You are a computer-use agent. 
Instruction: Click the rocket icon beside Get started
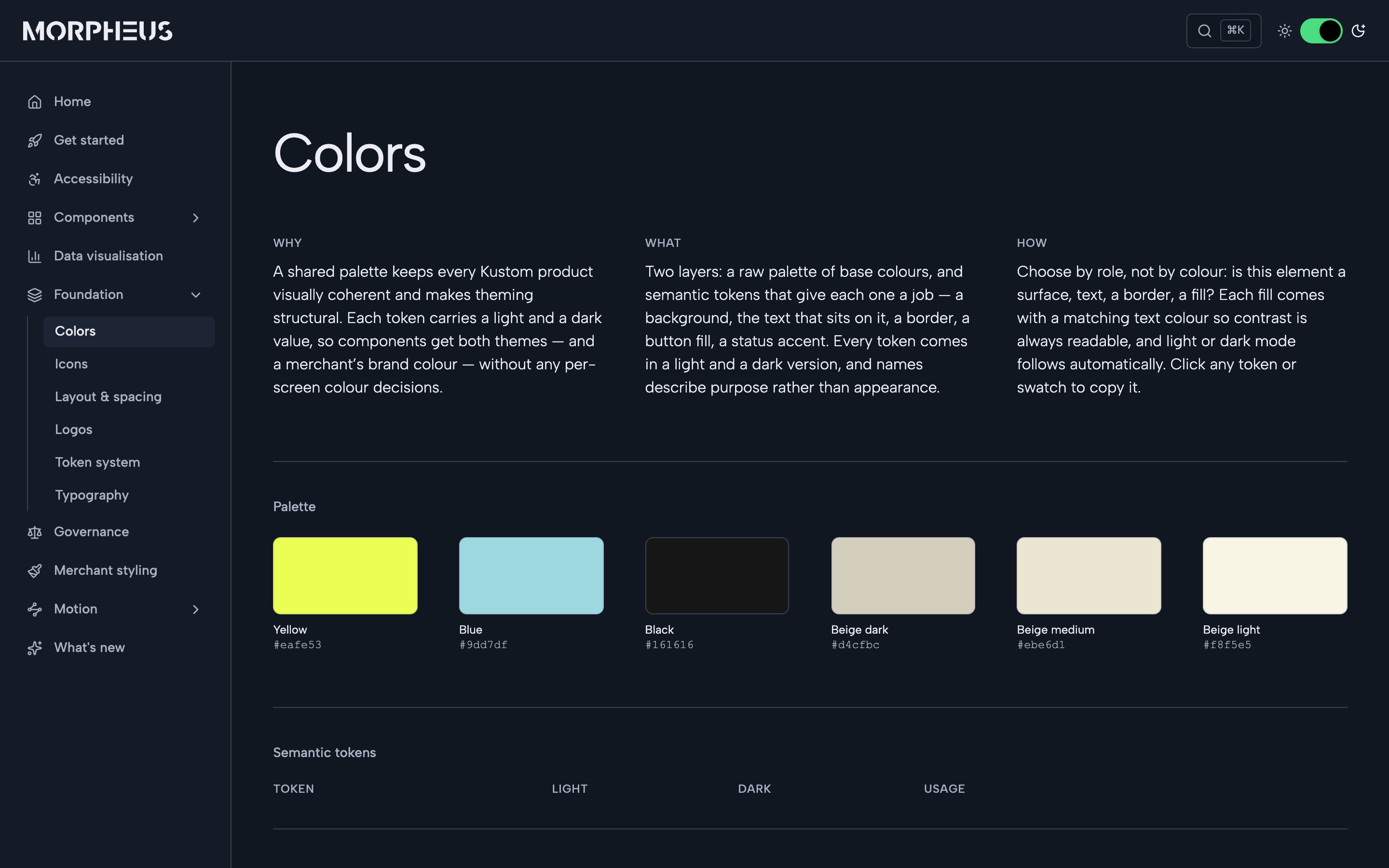tap(34, 140)
